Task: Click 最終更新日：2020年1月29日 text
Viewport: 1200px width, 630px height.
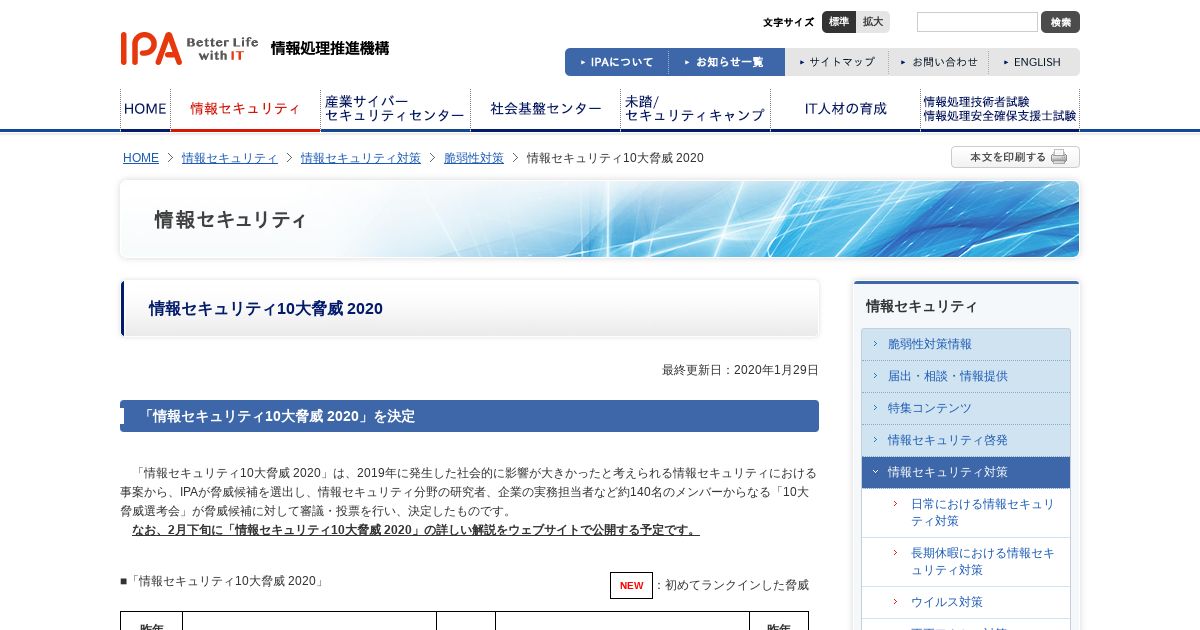Action: (740, 370)
